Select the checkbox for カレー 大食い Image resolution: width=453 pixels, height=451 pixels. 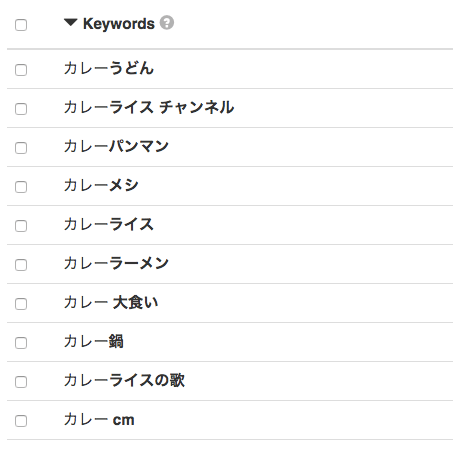pos(21,304)
